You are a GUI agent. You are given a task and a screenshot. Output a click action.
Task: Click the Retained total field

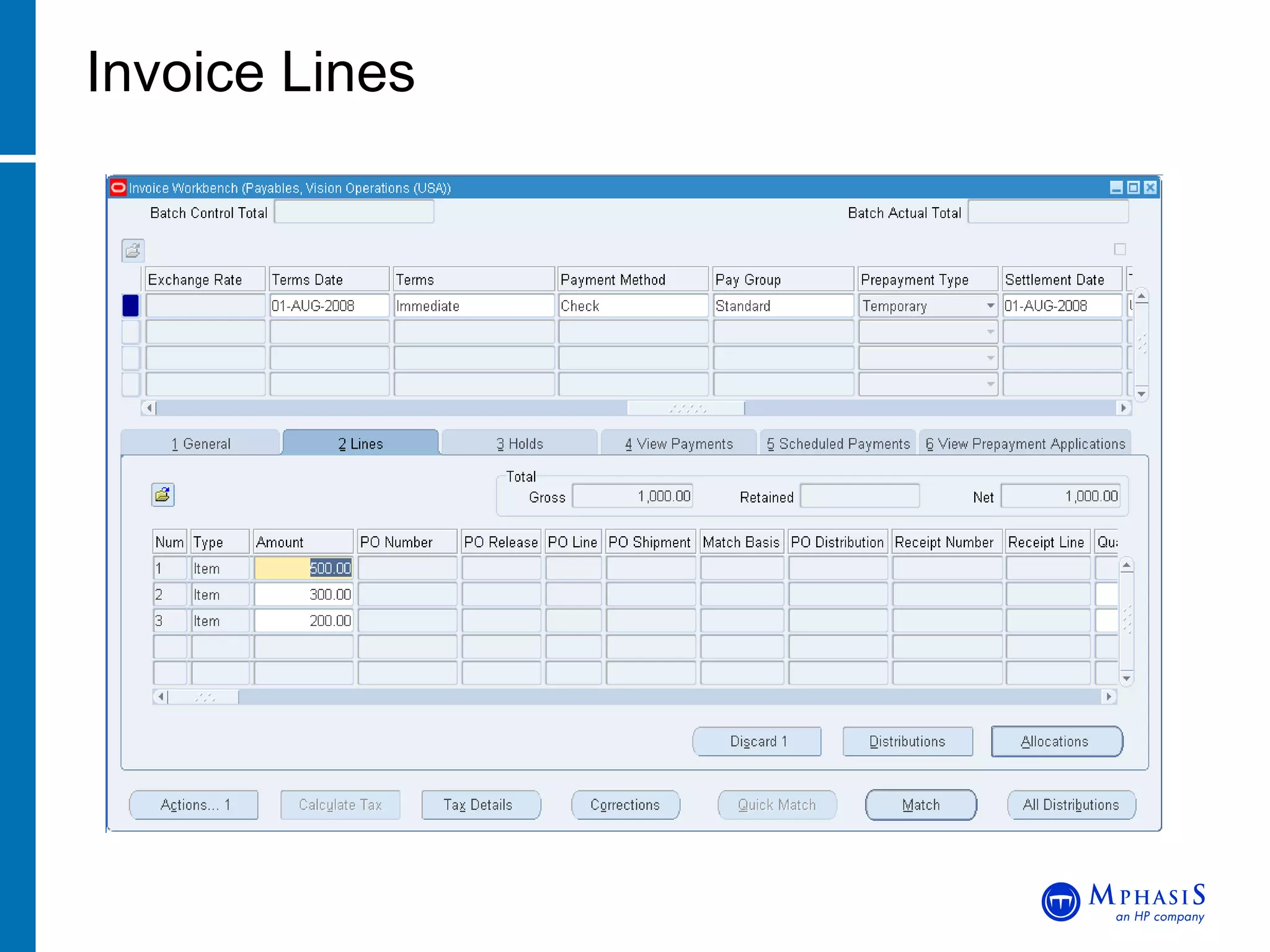click(859, 496)
